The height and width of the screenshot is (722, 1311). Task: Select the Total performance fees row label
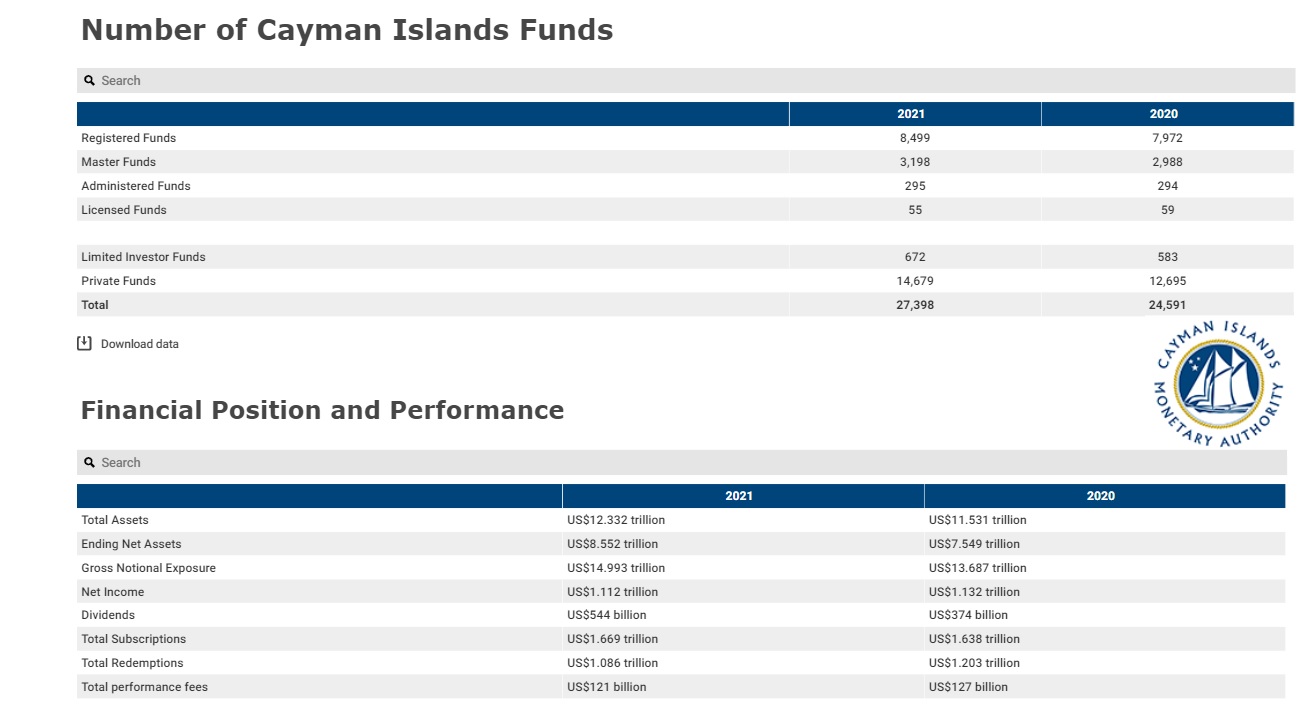tap(144, 687)
